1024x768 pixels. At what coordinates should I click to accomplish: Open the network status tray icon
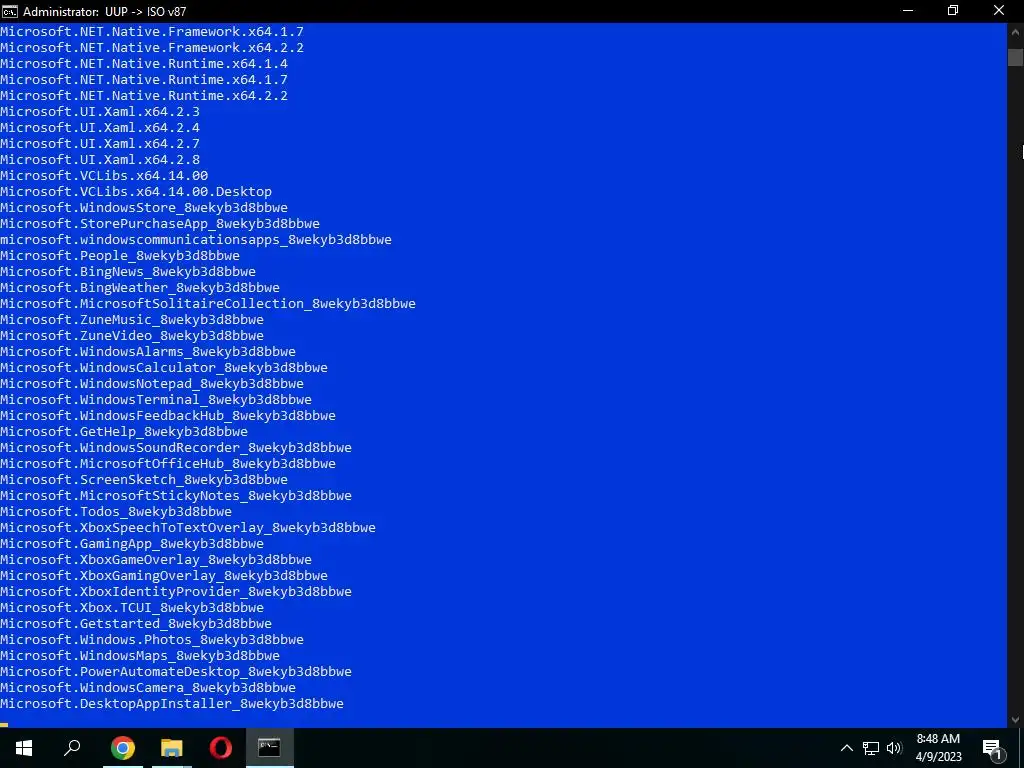click(x=871, y=748)
